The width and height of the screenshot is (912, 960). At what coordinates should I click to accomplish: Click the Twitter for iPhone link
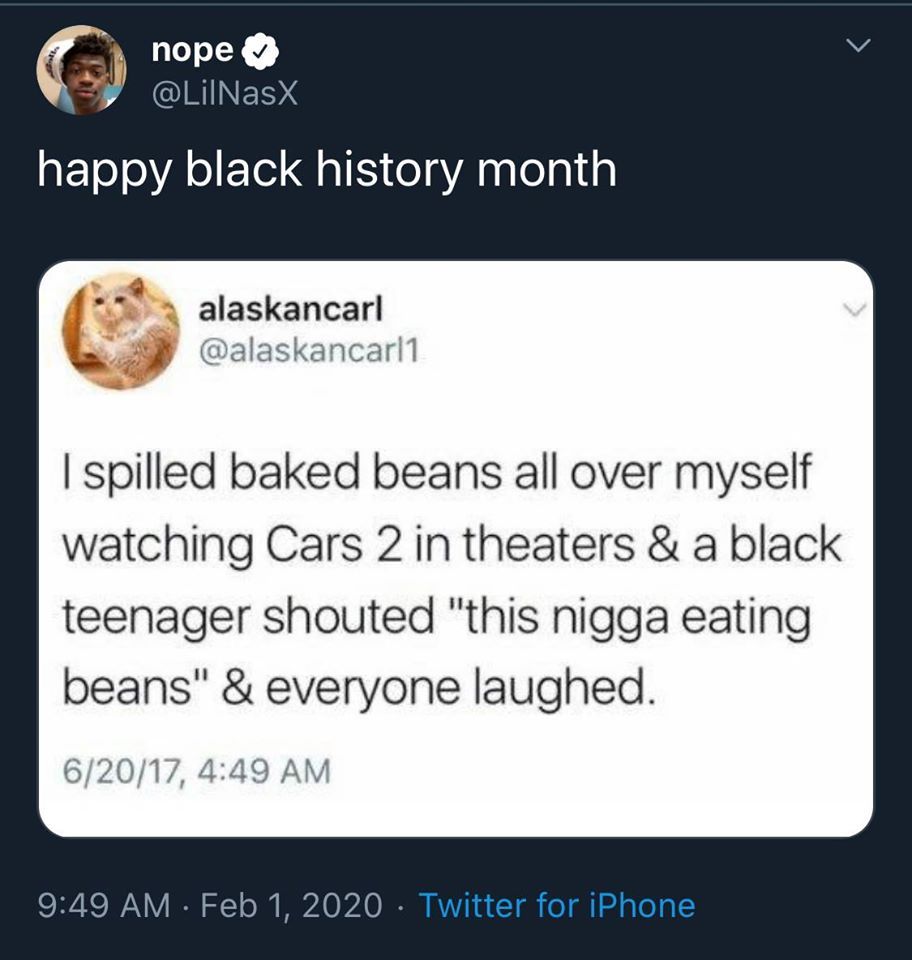tap(557, 905)
